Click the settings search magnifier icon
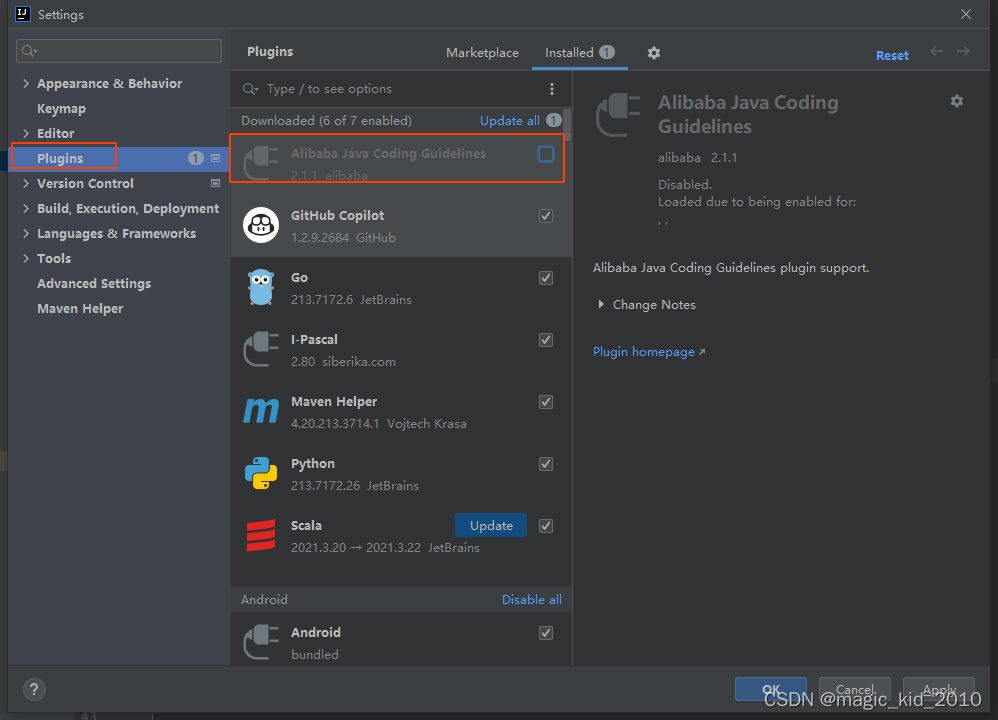This screenshot has height=720, width=998. point(29,51)
